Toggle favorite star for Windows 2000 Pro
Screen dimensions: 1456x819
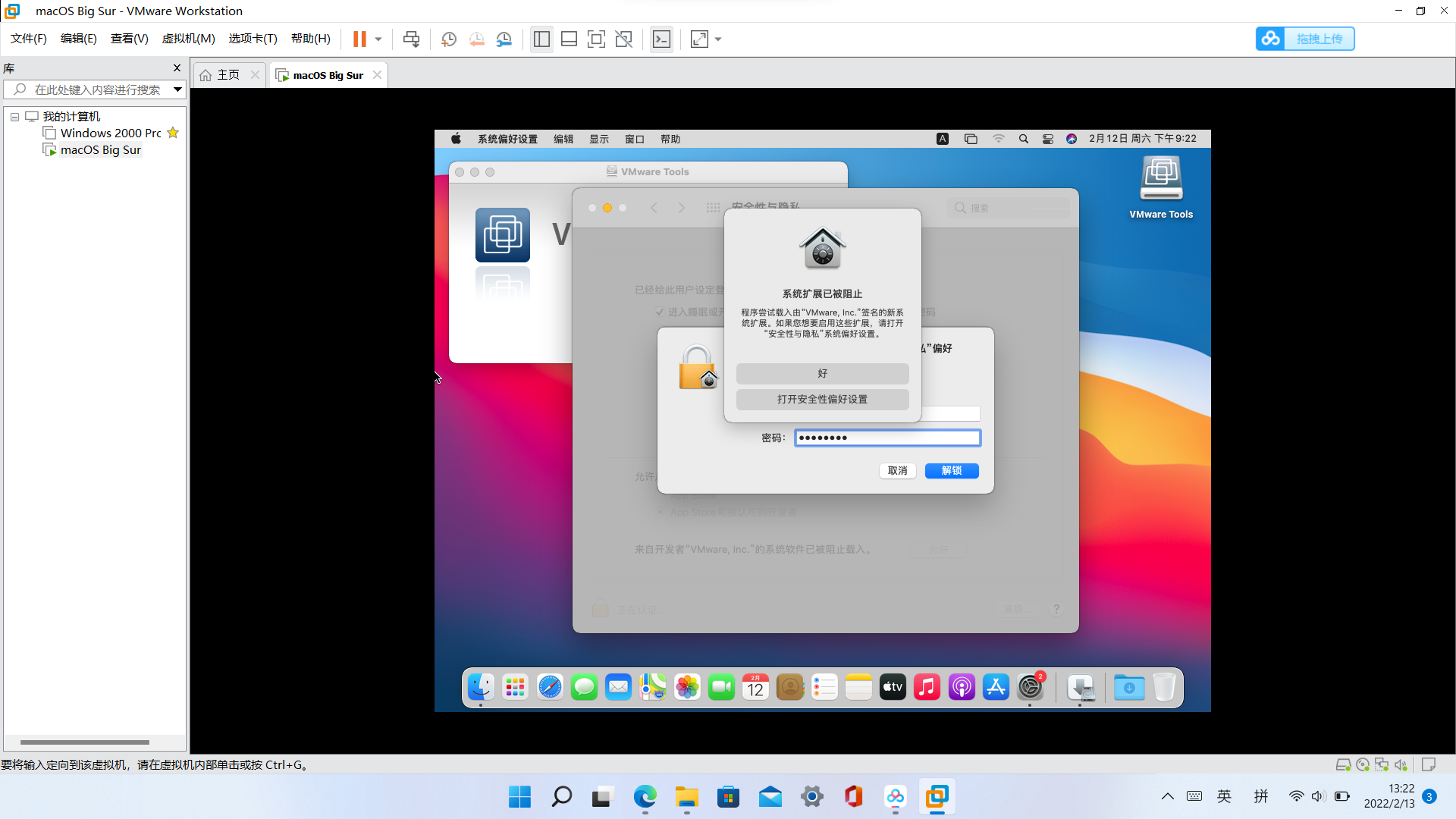173,133
